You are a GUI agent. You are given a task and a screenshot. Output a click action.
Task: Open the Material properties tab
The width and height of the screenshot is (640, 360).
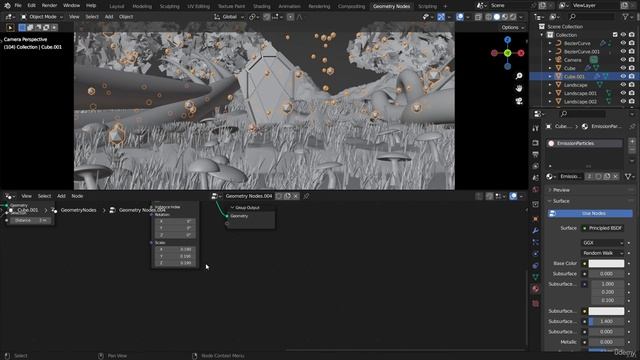536,289
